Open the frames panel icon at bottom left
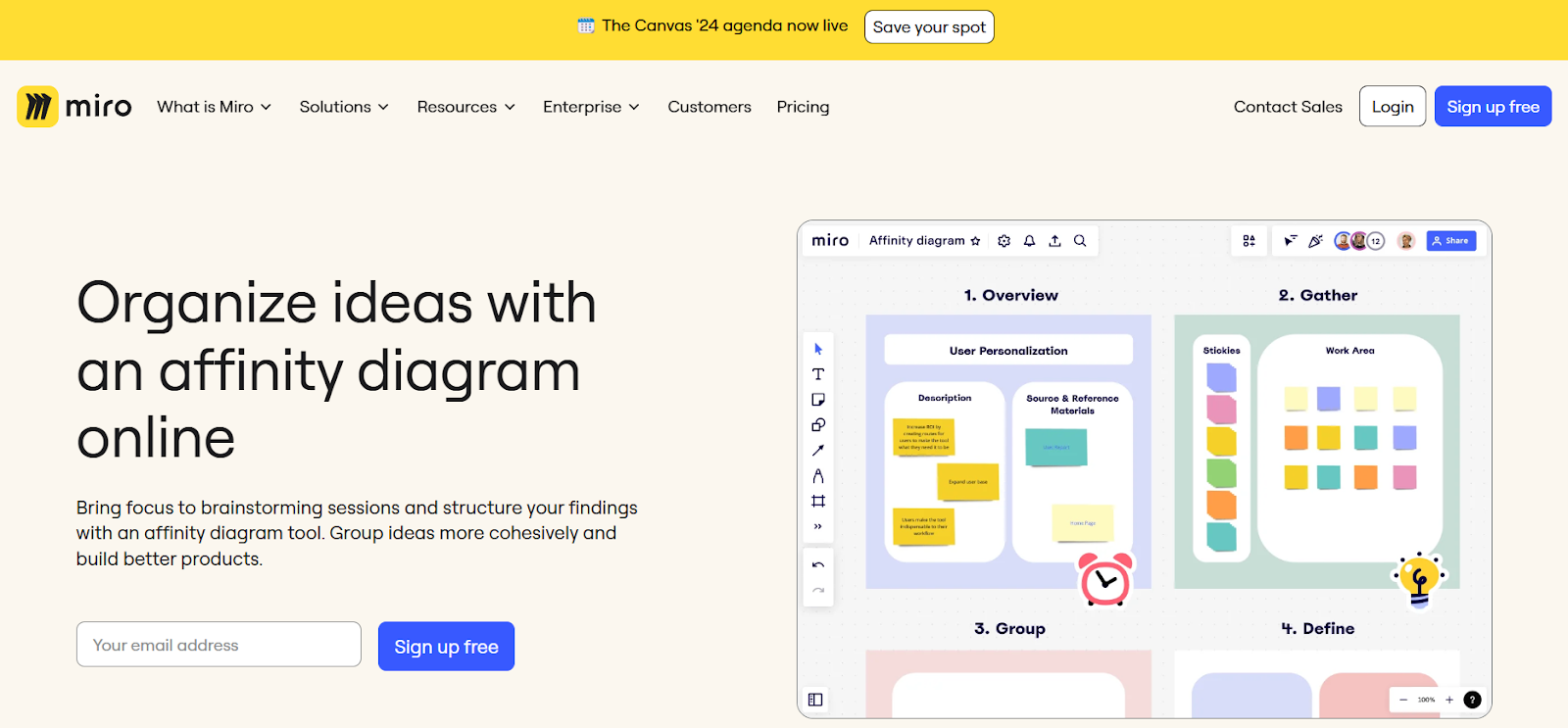The height and width of the screenshot is (728, 1568). [x=815, y=700]
